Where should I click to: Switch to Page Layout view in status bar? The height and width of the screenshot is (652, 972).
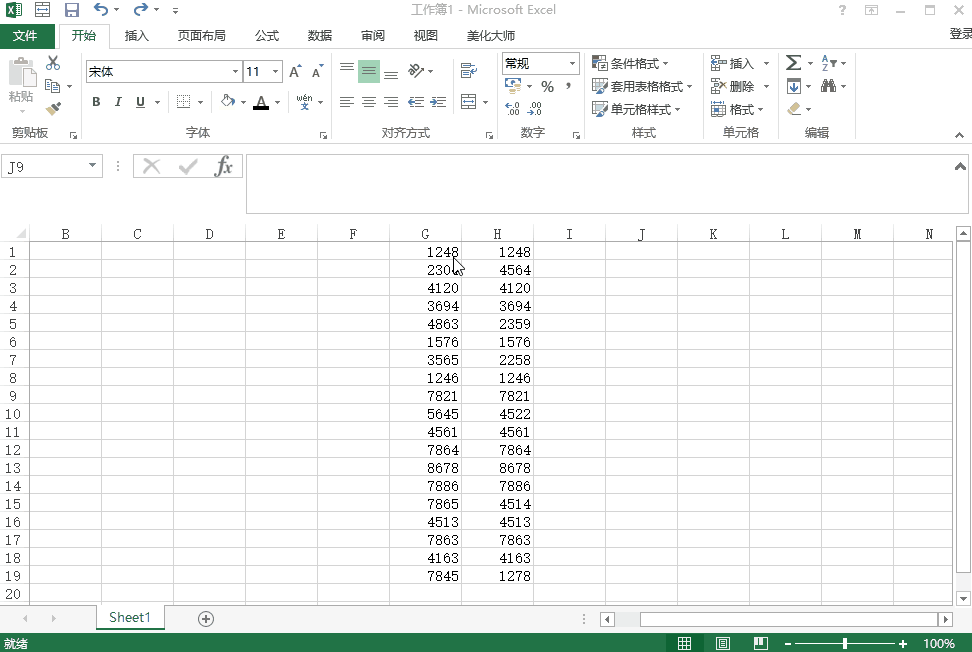coord(722,643)
